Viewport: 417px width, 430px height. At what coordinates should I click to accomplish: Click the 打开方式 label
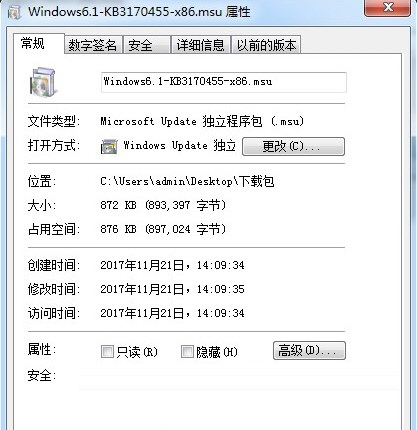point(54,146)
